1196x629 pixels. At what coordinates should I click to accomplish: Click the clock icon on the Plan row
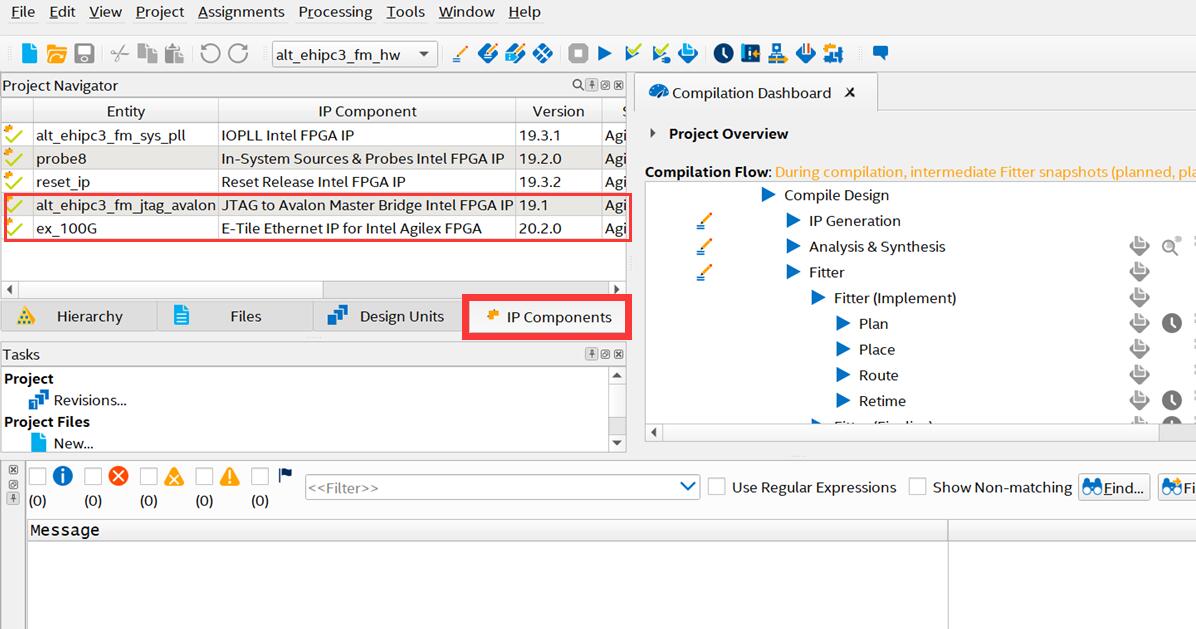click(x=1172, y=323)
